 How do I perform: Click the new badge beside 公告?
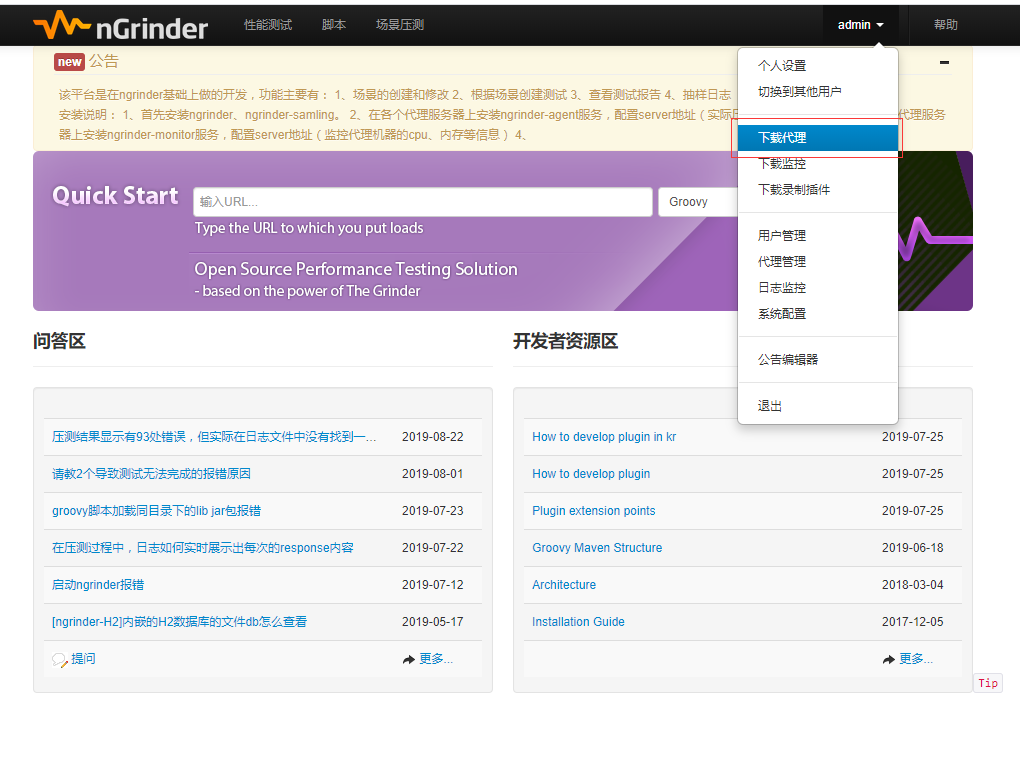70,62
